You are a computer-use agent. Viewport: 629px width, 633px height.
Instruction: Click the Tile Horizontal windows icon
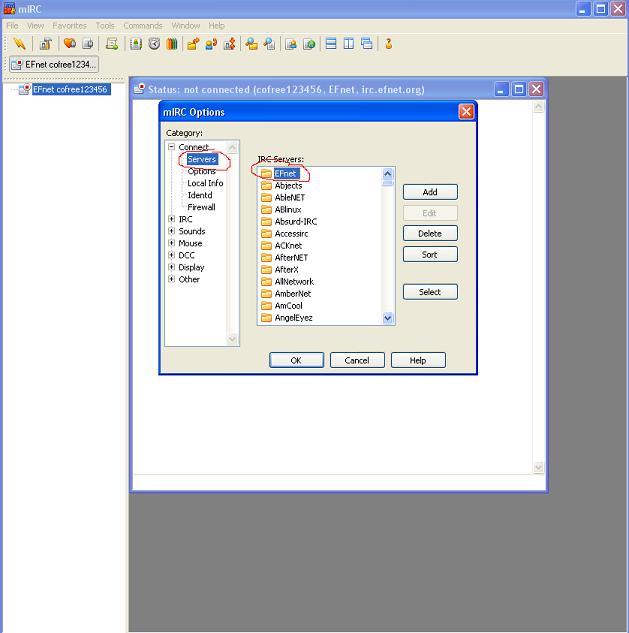[331, 44]
